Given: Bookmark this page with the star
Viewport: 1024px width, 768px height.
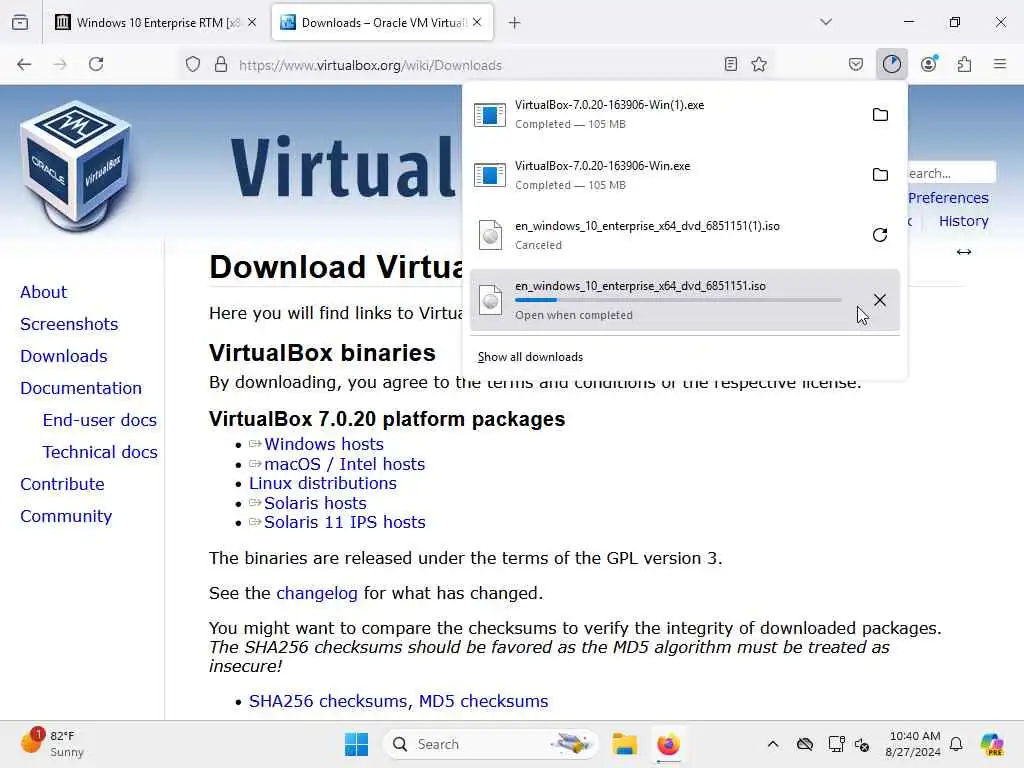Looking at the screenshot, I should pos(759,64).
